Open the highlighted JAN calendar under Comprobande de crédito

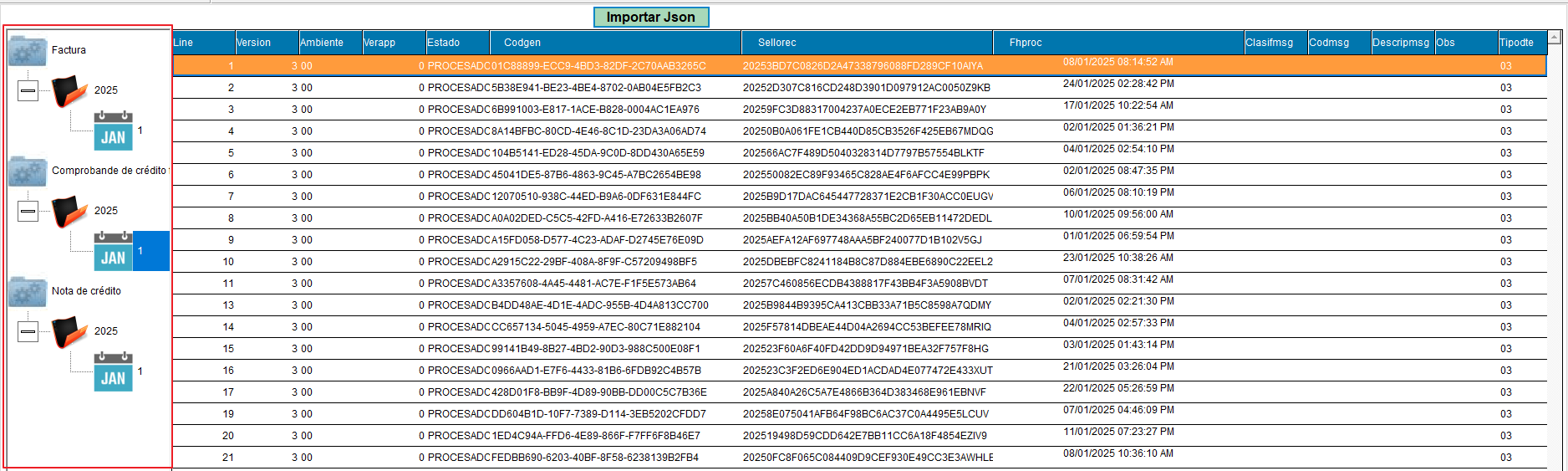[113, 251]
